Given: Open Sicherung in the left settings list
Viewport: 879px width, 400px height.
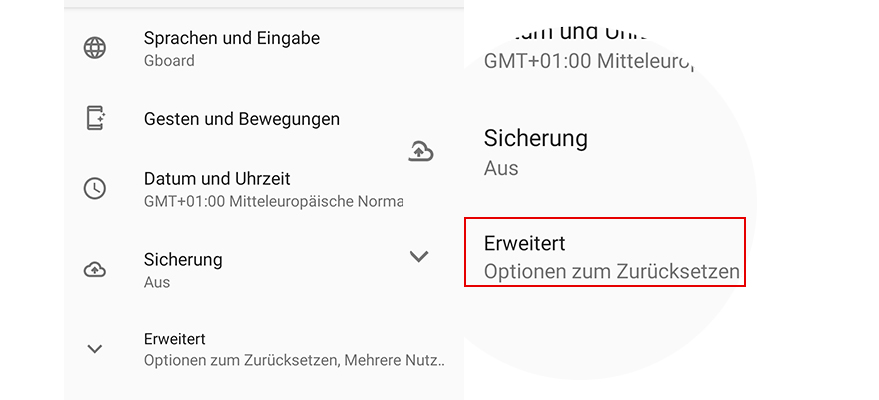Looking at the screenshot, I should click(183, 259).
